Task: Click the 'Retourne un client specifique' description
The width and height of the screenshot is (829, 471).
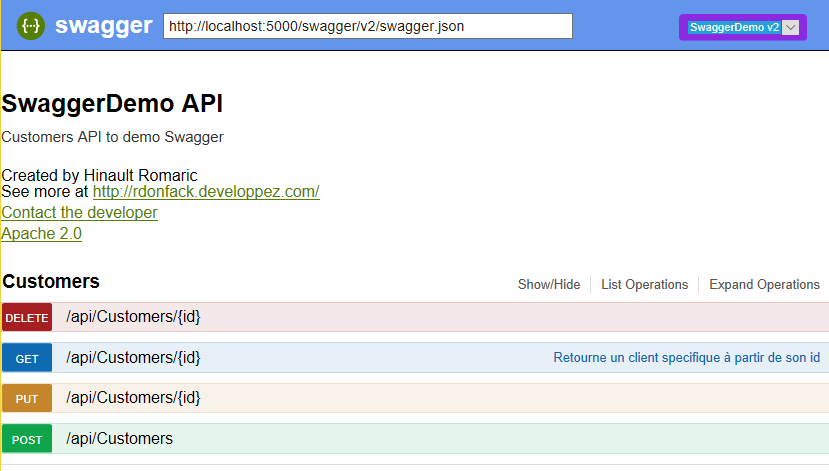Action: click(x=686, y=358)
